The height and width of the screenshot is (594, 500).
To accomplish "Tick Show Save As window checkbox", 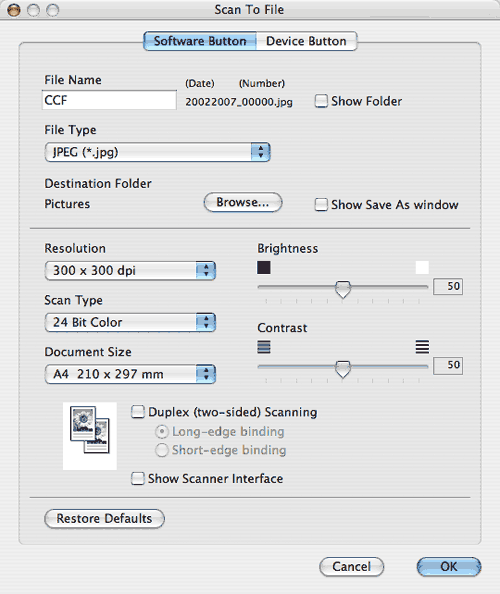I will click(x=321, y=205).
